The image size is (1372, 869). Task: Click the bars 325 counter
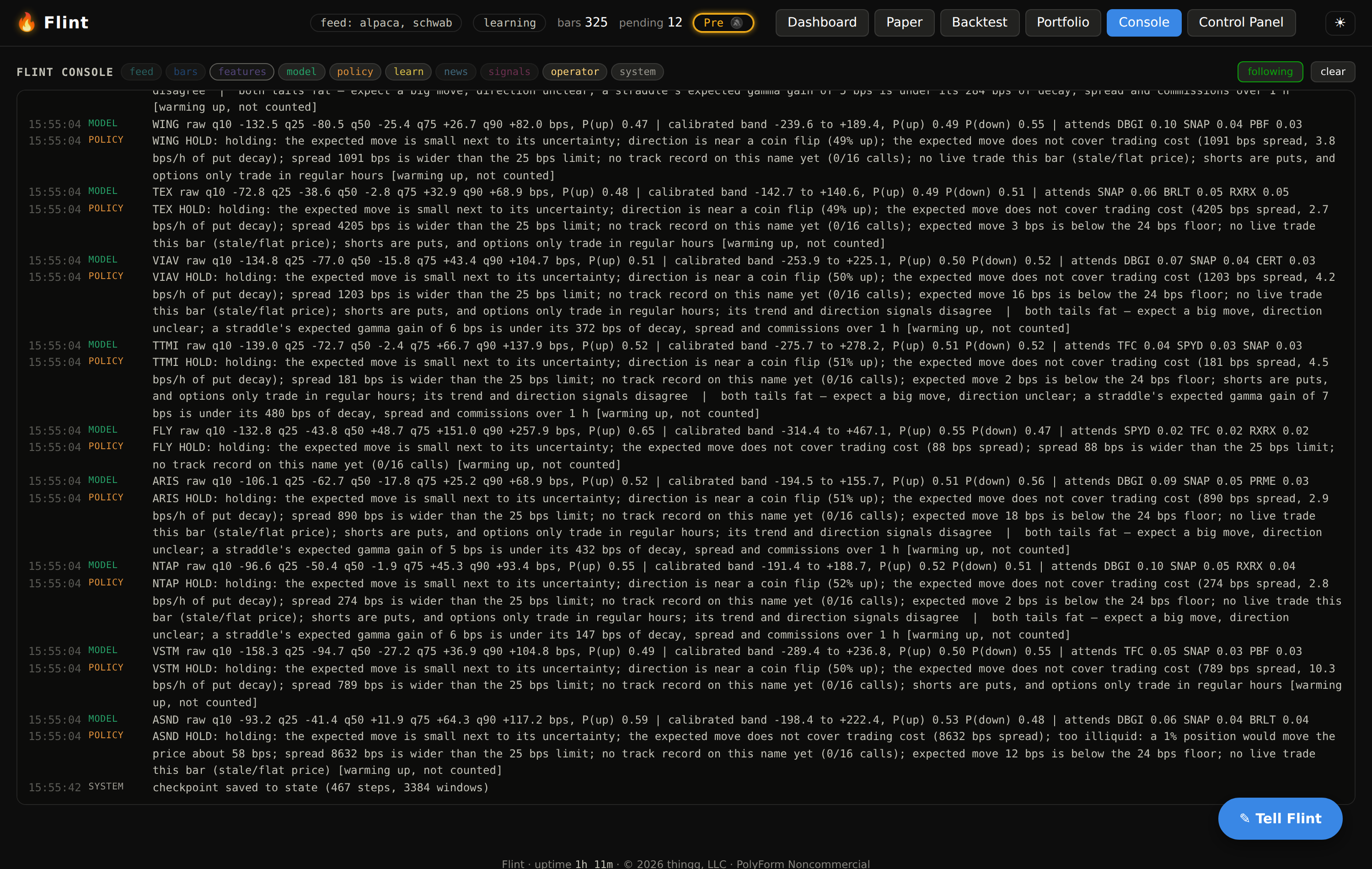(582, 23)
